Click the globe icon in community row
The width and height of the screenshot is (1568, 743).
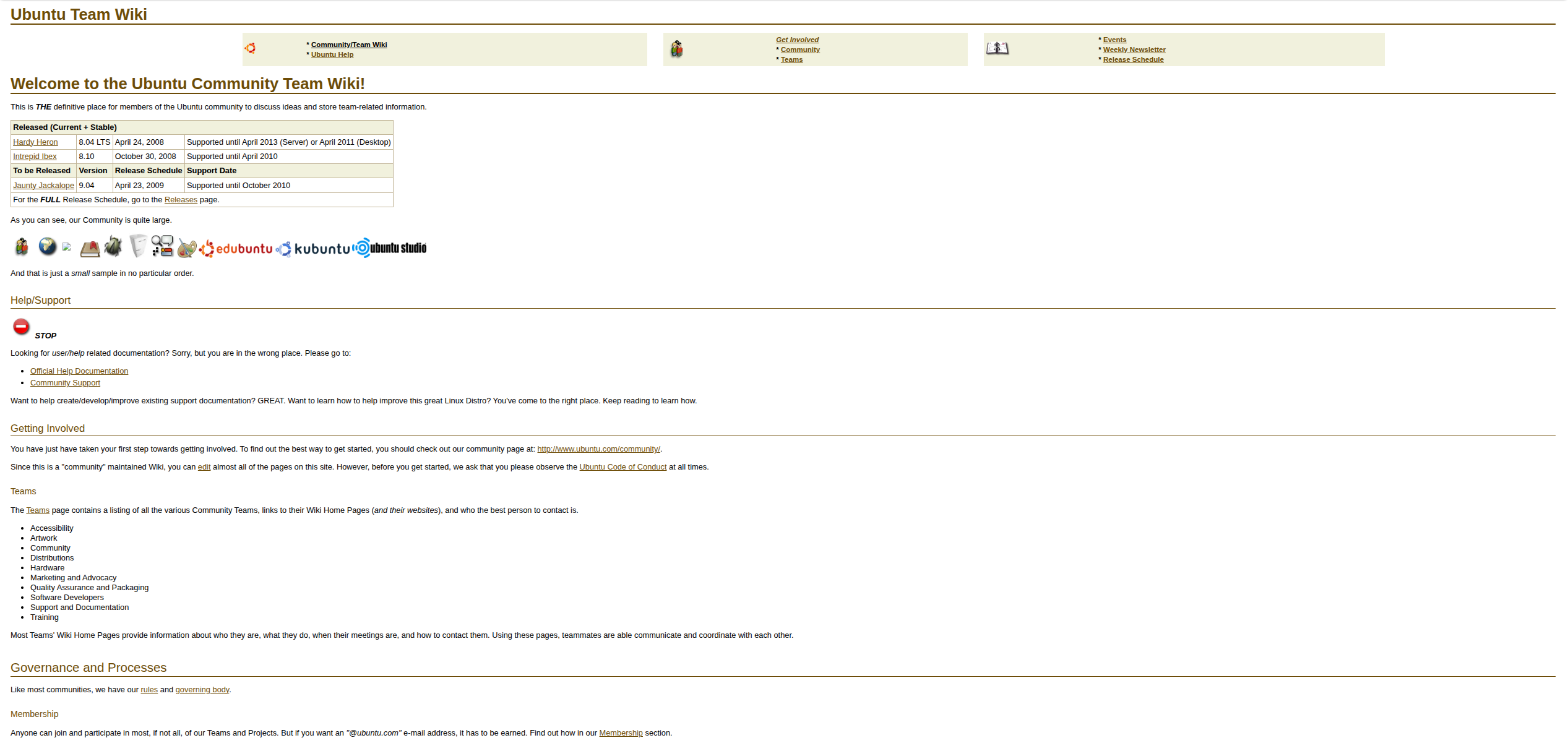48,246
